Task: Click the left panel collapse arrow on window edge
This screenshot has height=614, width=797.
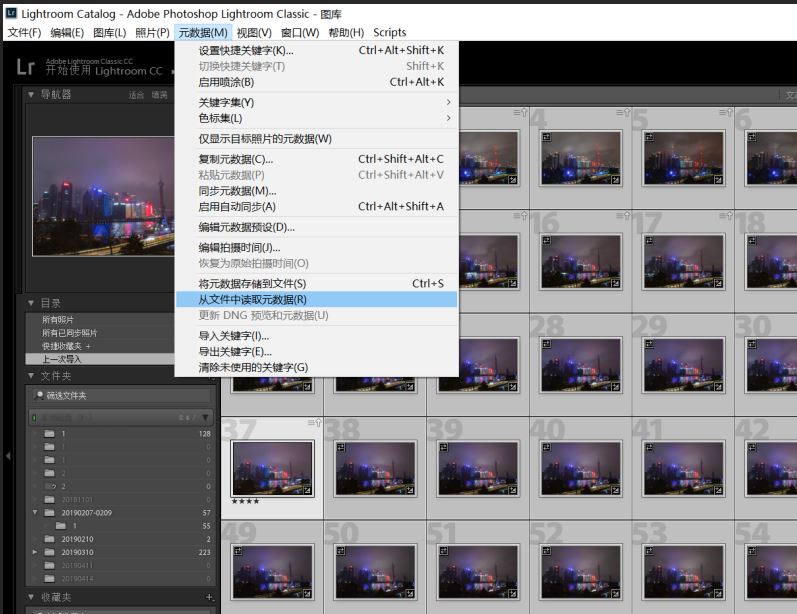Action: point(8,456)
